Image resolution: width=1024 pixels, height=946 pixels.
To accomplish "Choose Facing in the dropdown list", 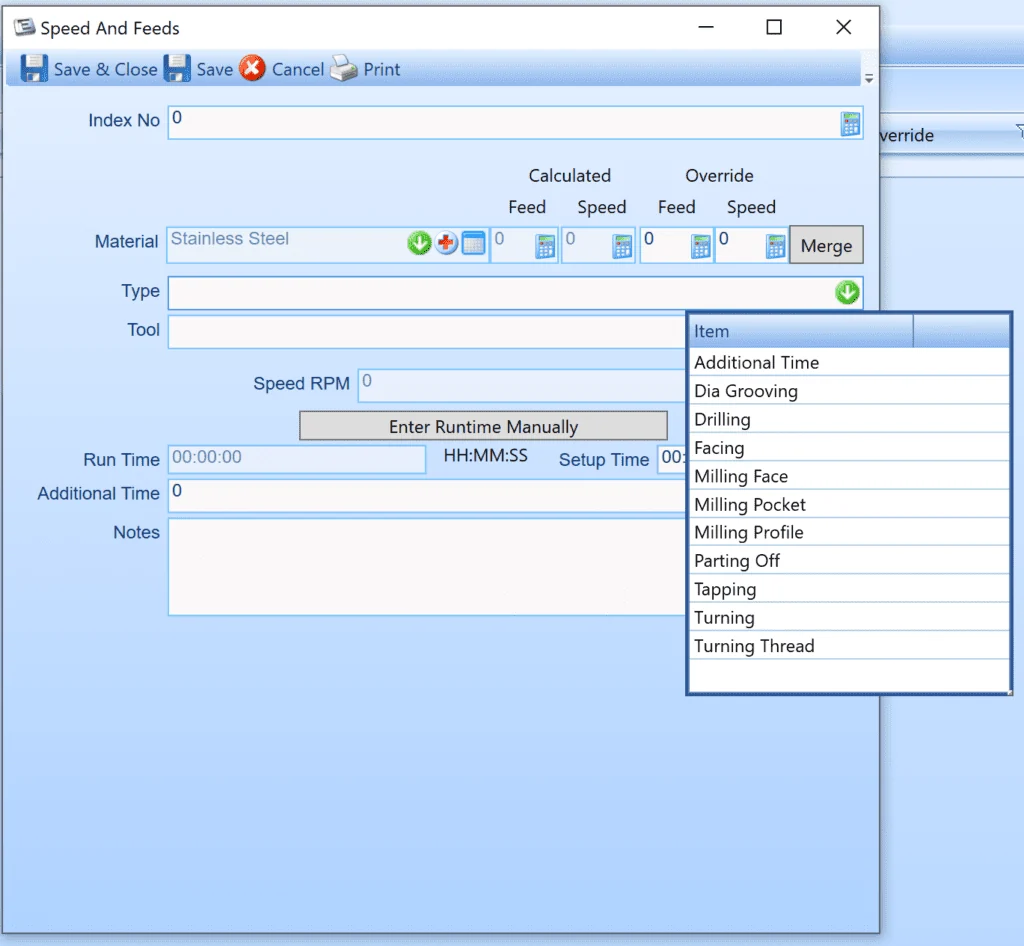I will click(849, 447).
